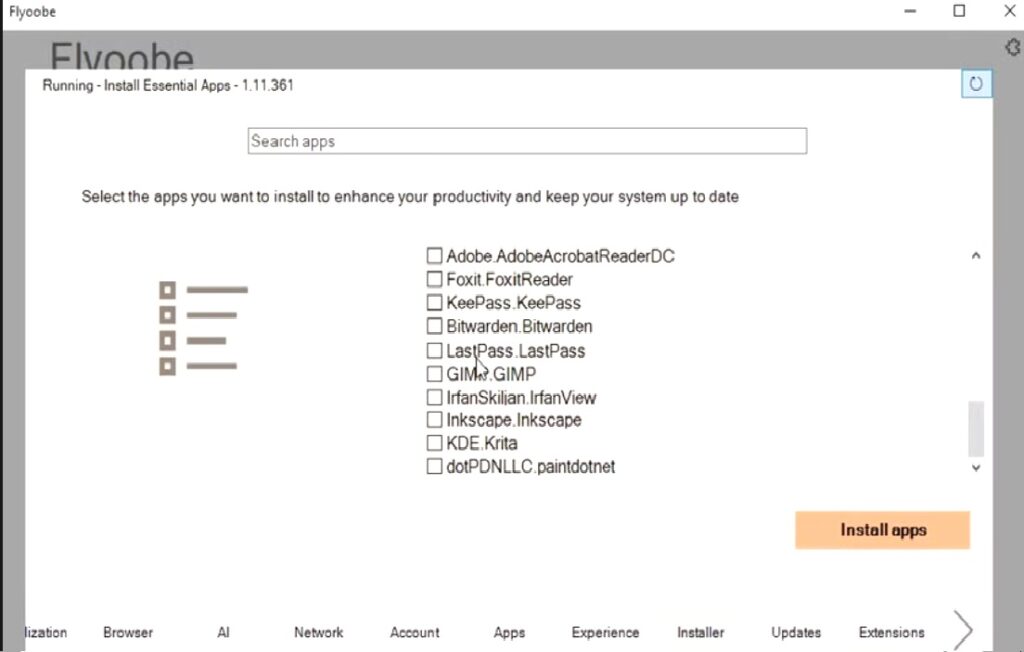Select the Foxit.FoxitReader checkbox
The height and width of the screenshot is (652, 1024).
coord(434,279)
